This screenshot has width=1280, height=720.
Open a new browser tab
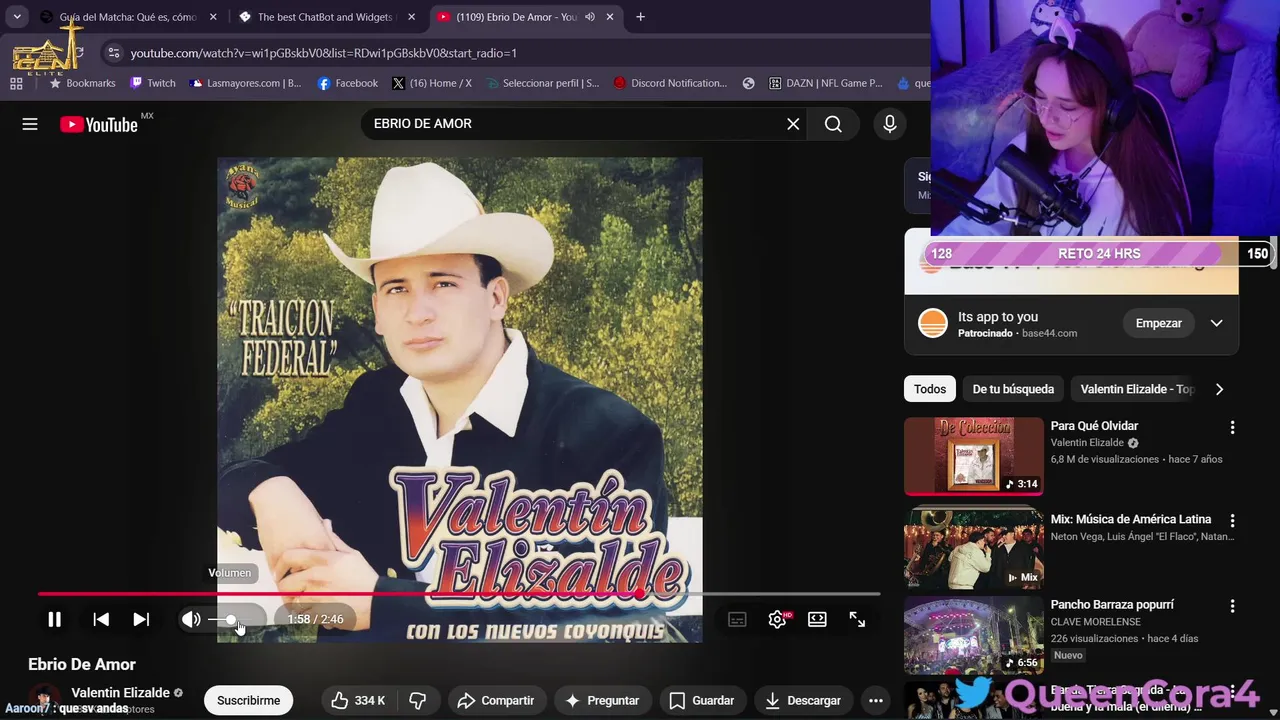click(640, 17)
